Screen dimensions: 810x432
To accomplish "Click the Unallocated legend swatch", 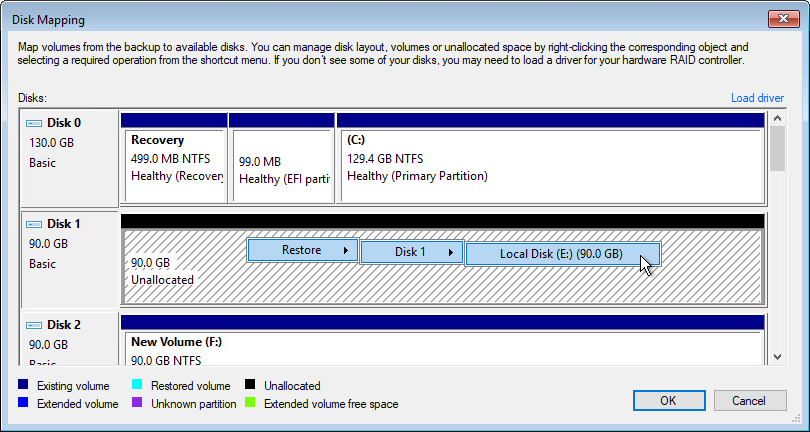I will [x=250, y=385].
